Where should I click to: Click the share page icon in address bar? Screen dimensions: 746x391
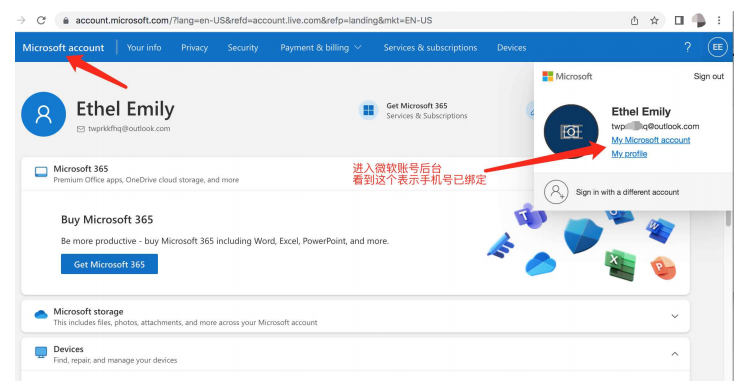(x=634, y=20)
